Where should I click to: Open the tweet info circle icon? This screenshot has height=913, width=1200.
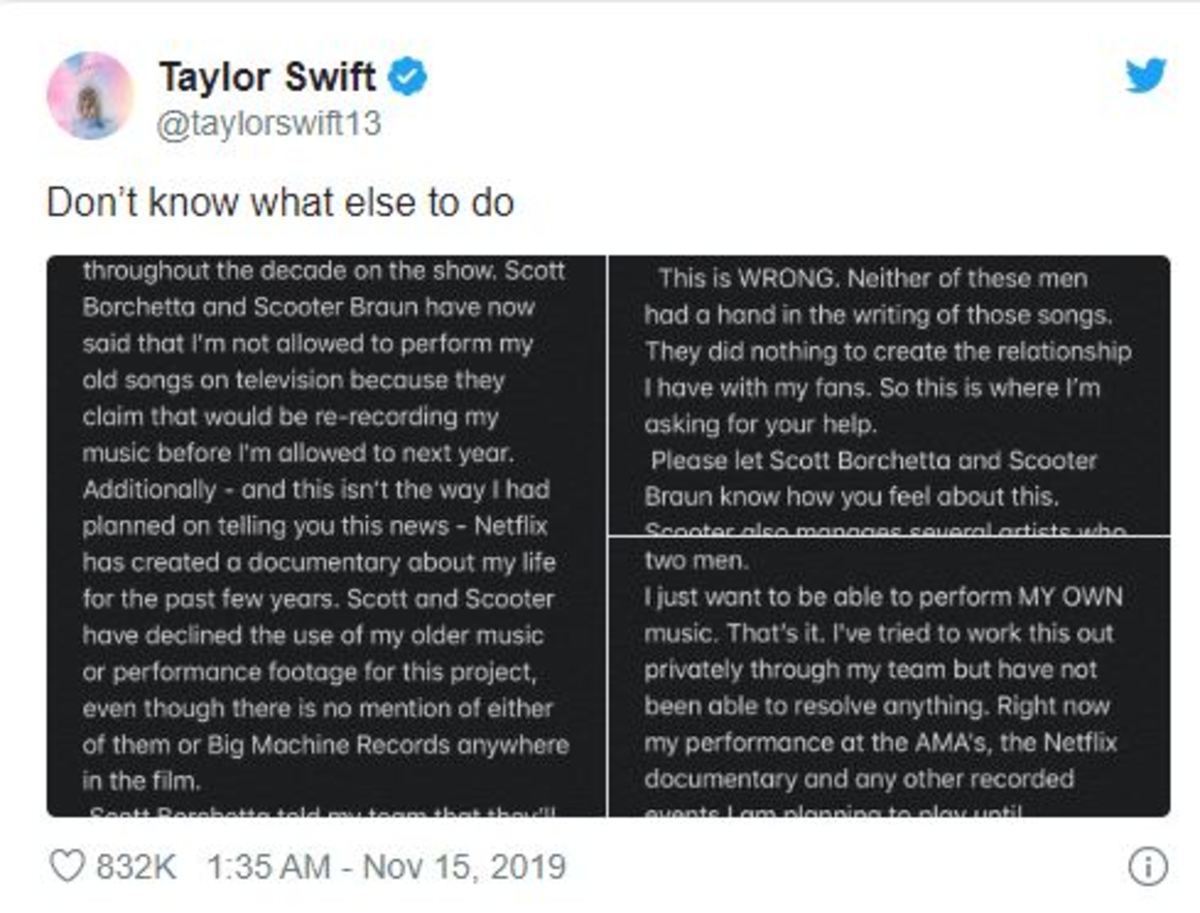click(x=1148, y=866)
